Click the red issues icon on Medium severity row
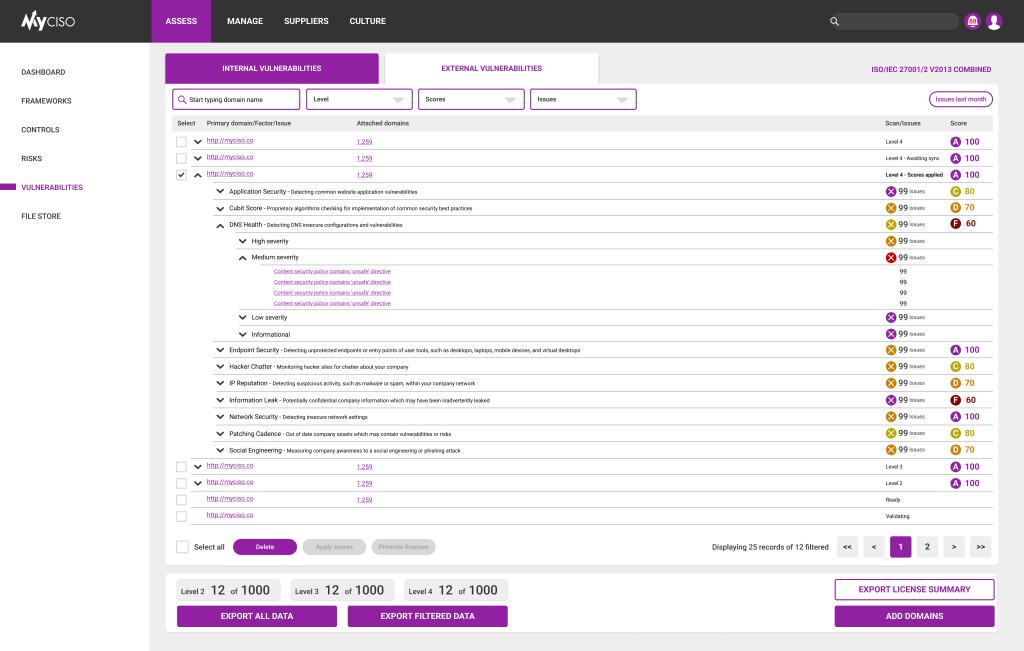 click(x=889, y=257)
